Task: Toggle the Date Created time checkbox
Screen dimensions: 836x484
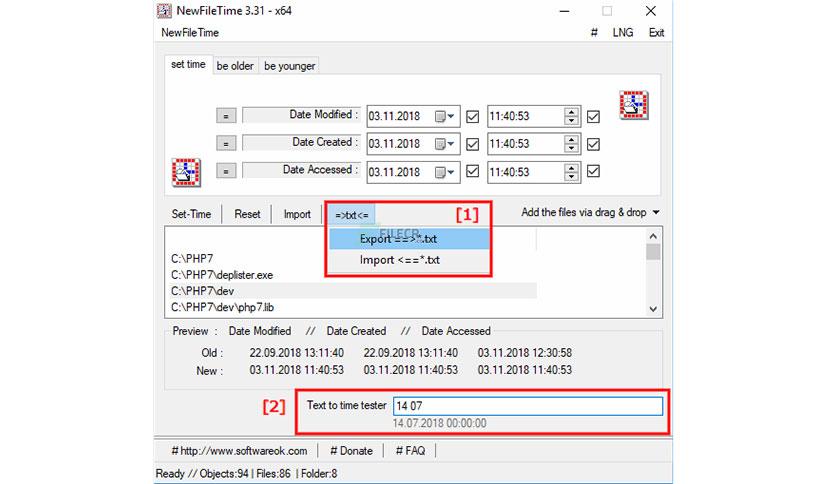Action: coord(593,144)
